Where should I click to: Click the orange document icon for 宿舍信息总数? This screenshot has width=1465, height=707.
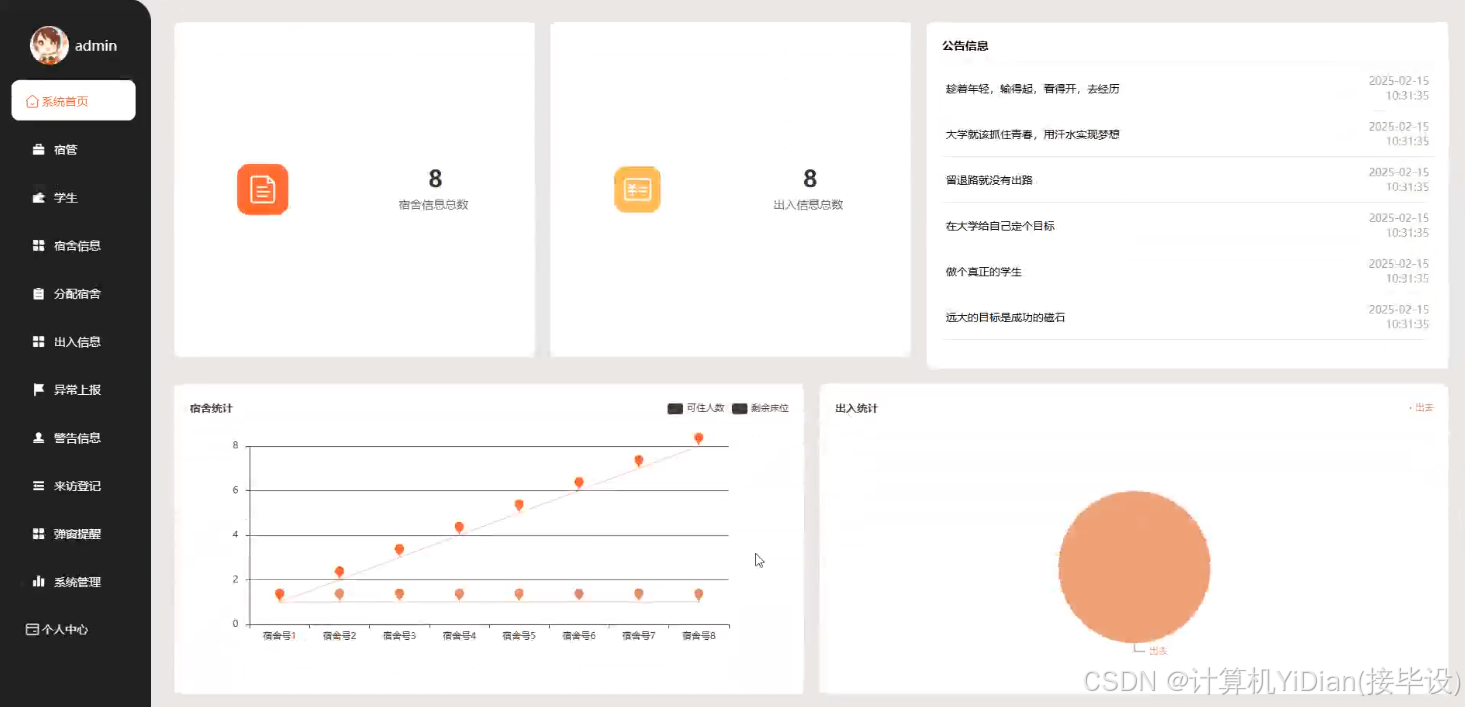click(262, 189)
